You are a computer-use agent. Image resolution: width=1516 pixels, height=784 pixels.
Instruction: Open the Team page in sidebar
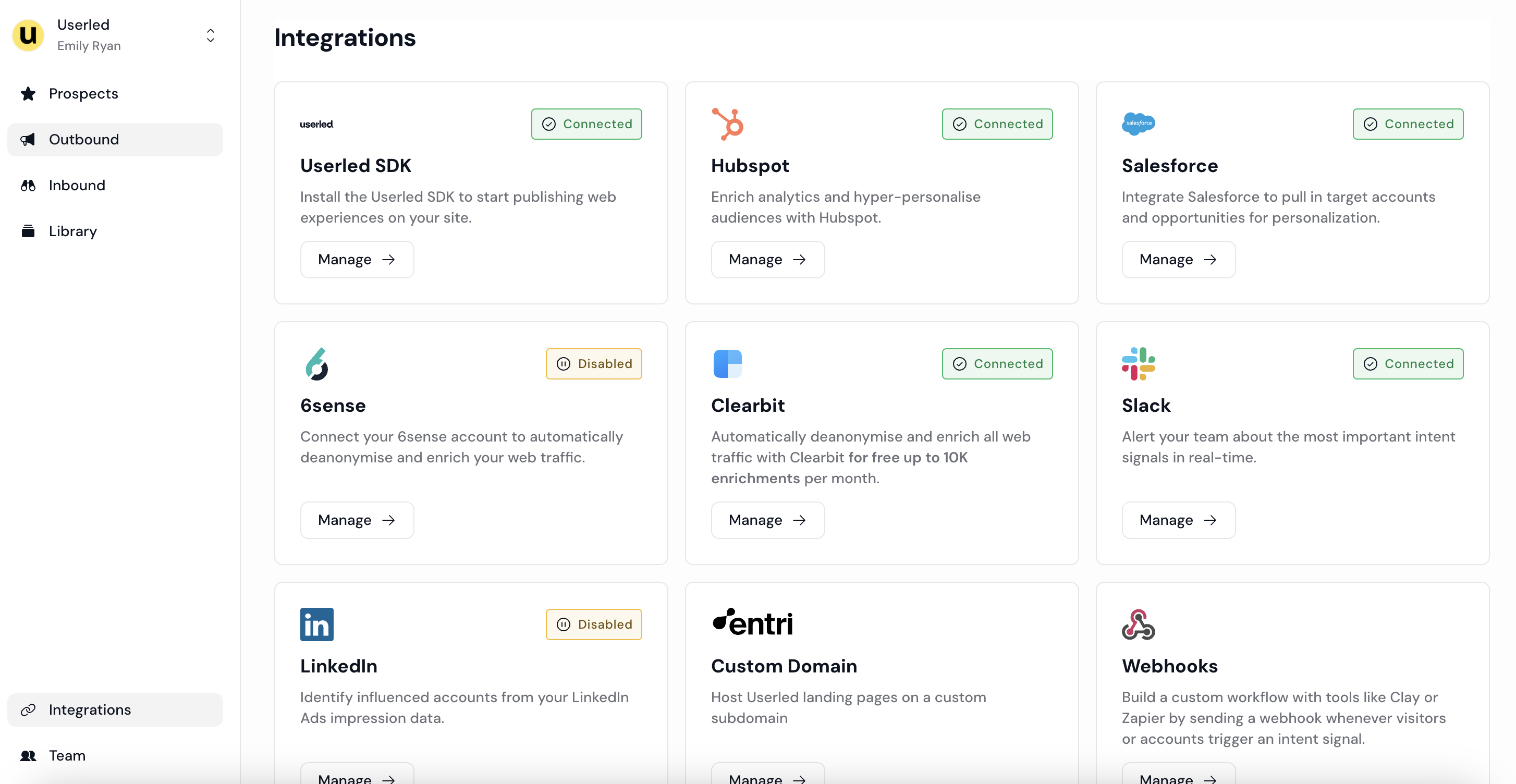pos(67,755)
